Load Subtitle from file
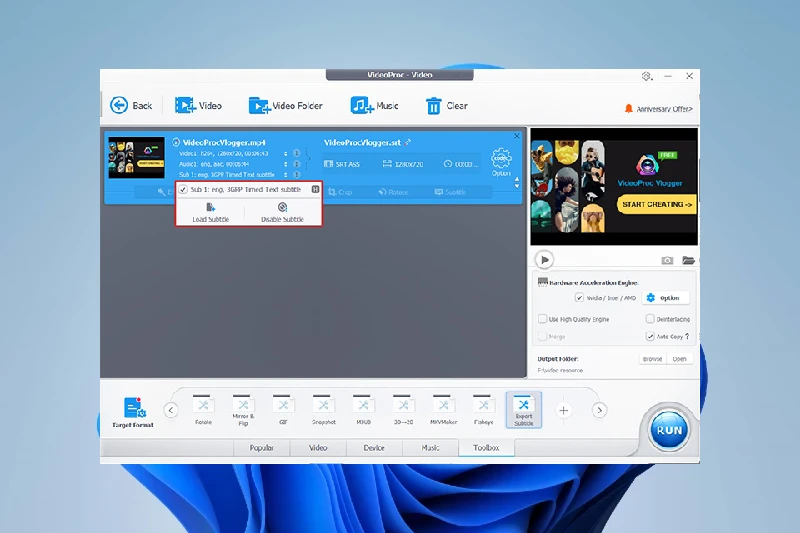This screenshot has height=533, width=800. click(210, 213)
